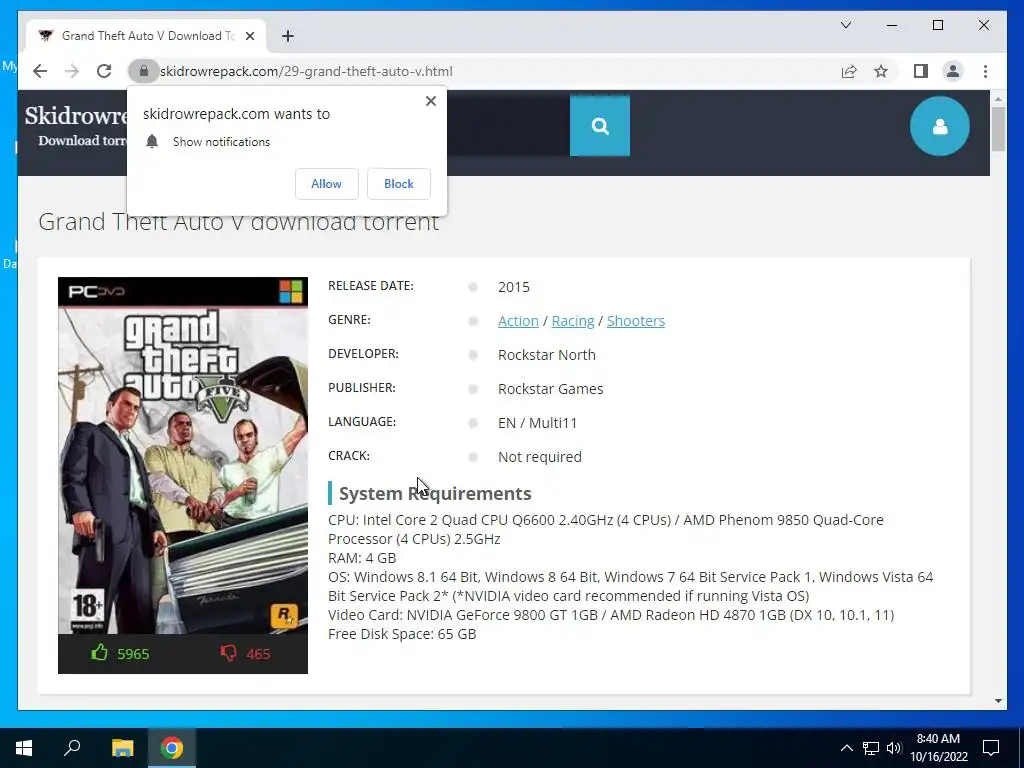
Task: Click the share page icon in address bar
Action: coord(848,71)
